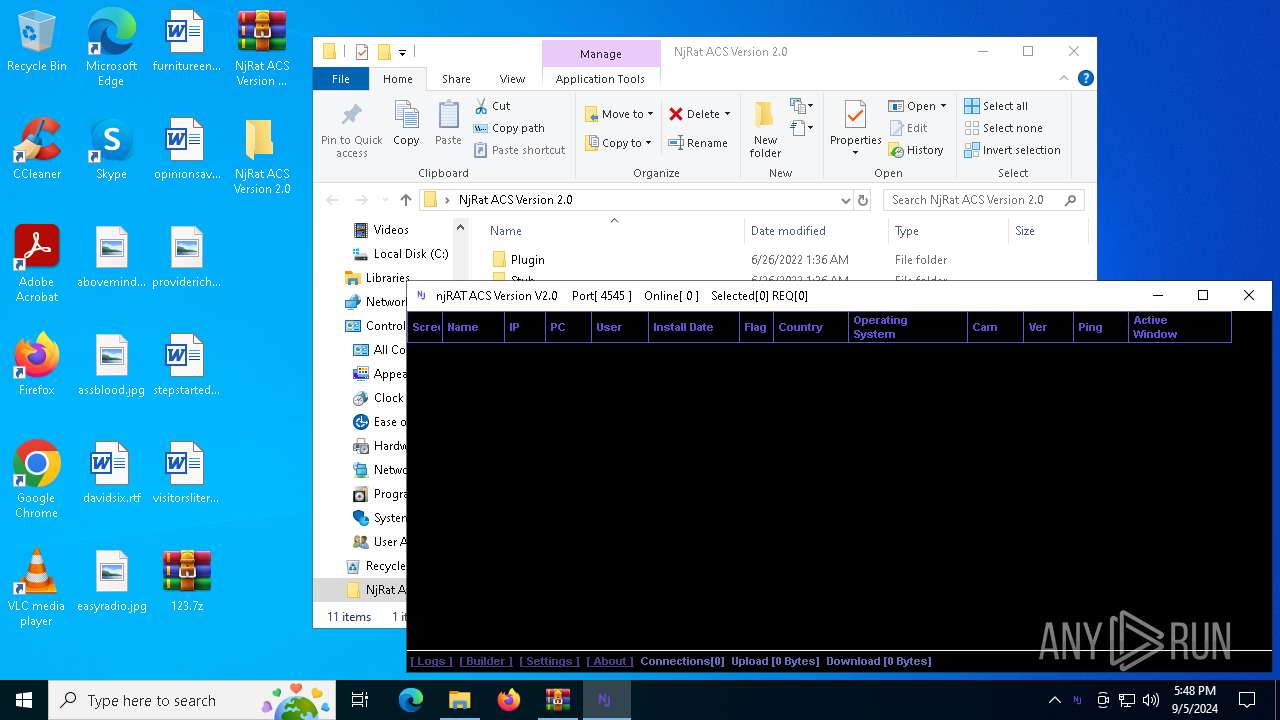Screen dimensions: 1280x720
Task: Click Copy path in ribbon
Action: point(509,128)
